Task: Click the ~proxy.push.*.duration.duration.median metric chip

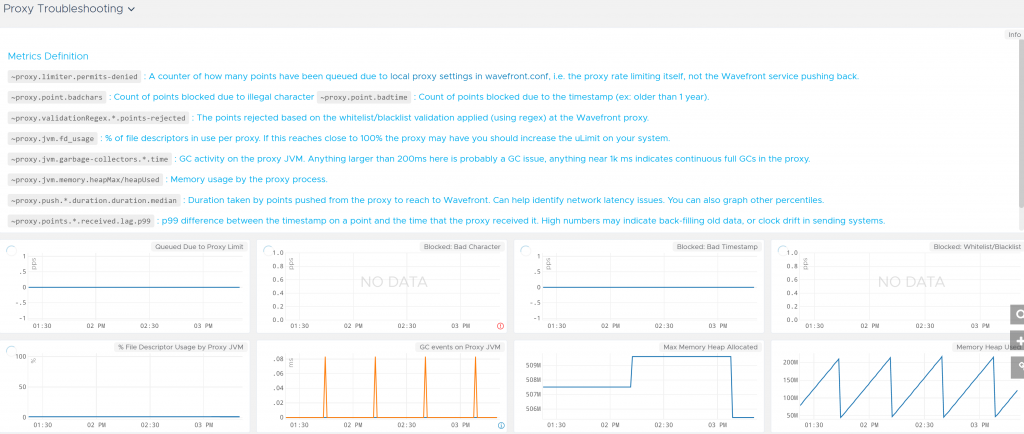Action: 95,200
